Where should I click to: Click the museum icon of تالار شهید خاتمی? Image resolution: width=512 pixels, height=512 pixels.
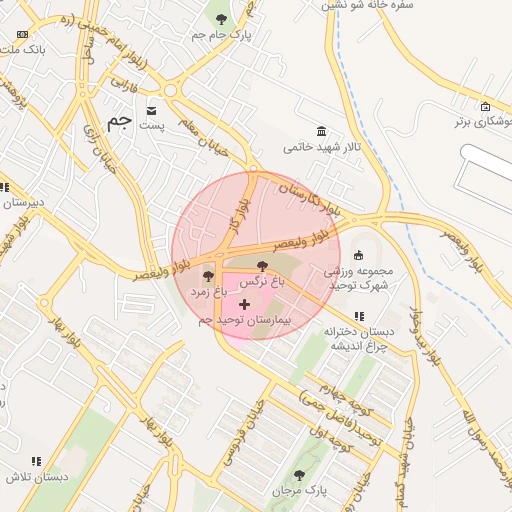pyautogui.click(x=321, y=131)
